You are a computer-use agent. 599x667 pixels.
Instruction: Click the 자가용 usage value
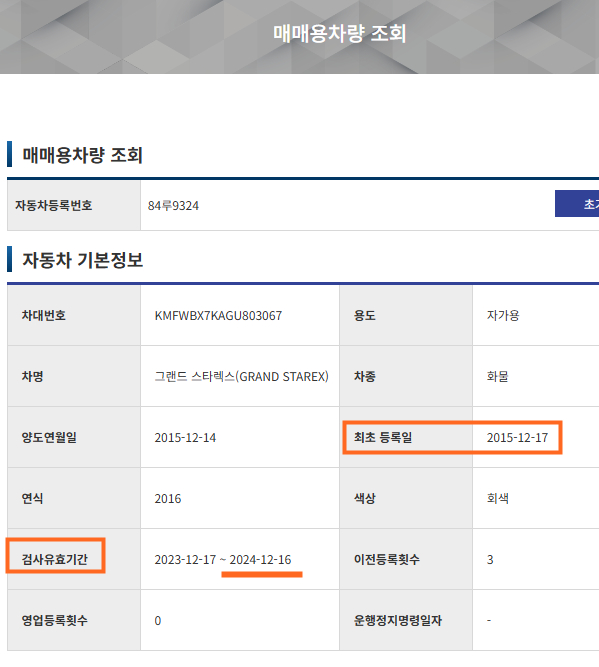point(503,316)
